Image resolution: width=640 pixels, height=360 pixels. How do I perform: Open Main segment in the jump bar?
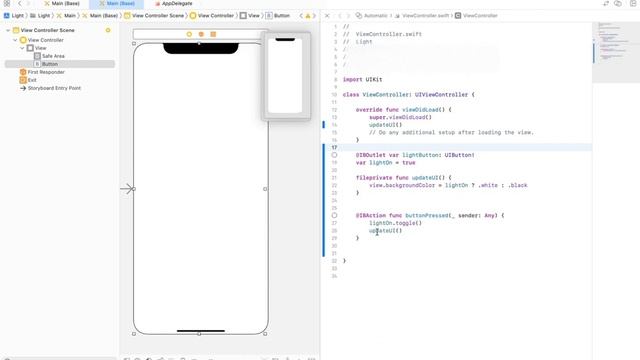(66, 16)
